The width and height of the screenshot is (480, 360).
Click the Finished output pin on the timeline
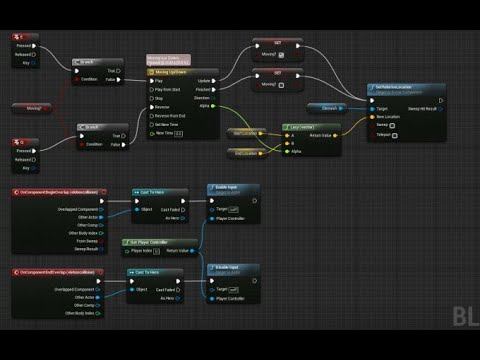point(214,90)
